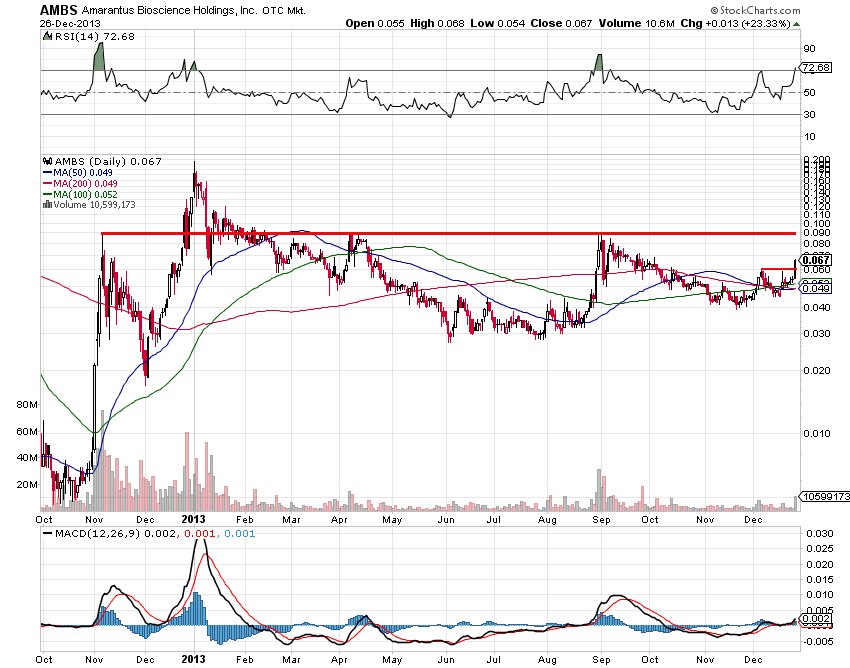Click the 72.68 RSI value tag on right axis

tap(816, 68)
